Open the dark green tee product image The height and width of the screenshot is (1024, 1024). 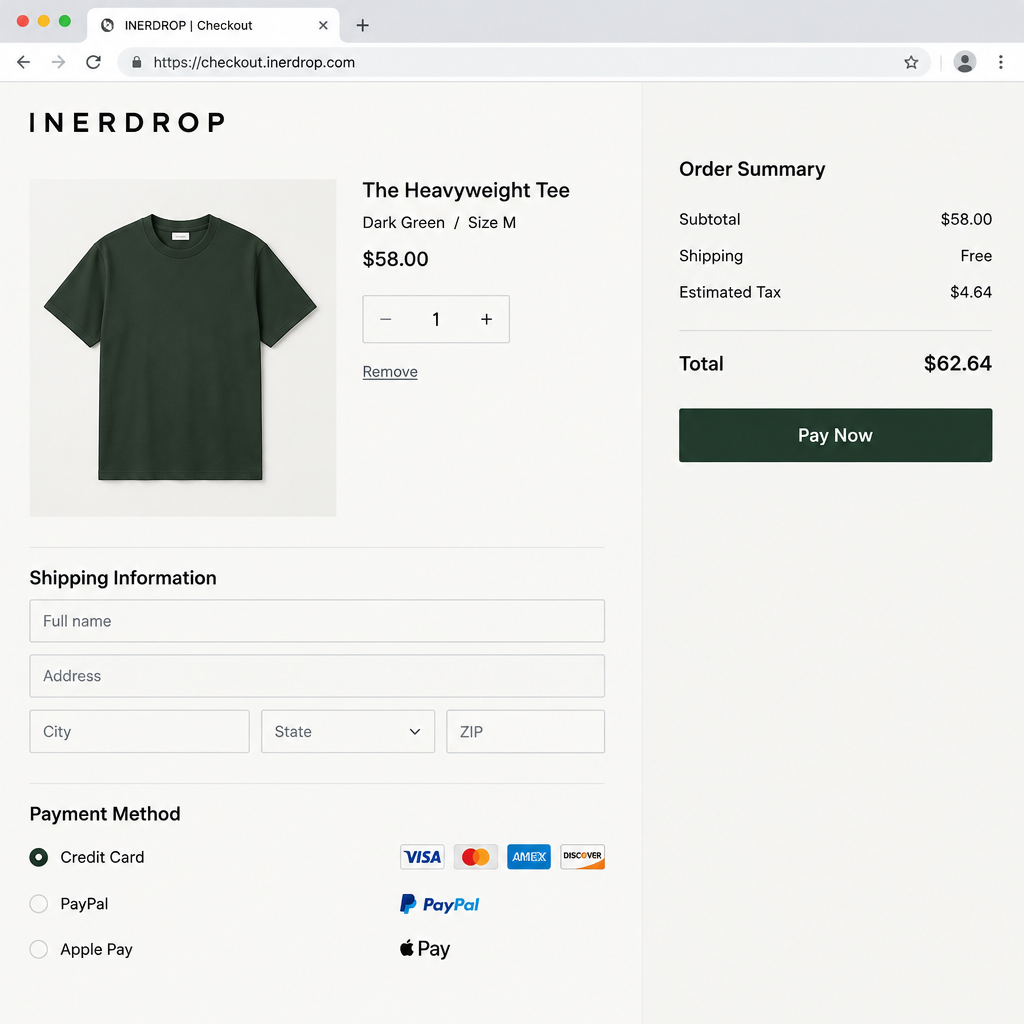(183, 347)
